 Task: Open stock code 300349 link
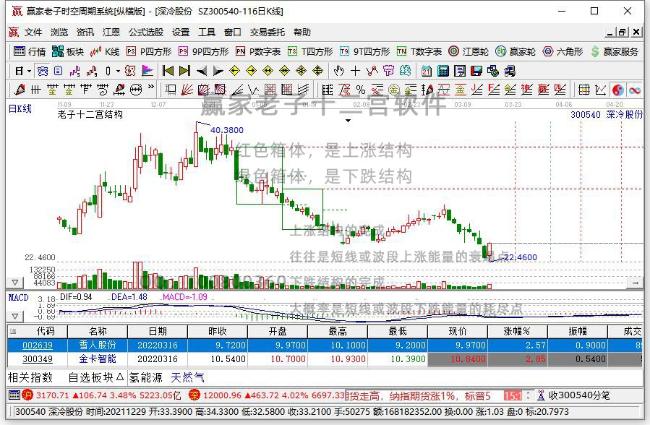[37, 359]
